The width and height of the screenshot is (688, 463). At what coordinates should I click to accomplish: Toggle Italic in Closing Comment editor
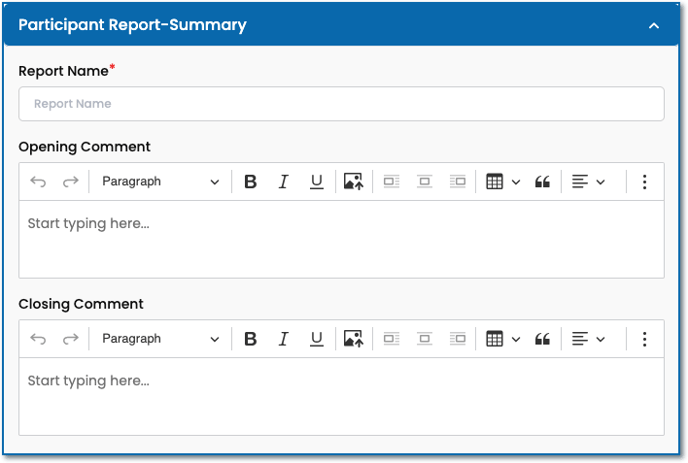coord(283,339)
